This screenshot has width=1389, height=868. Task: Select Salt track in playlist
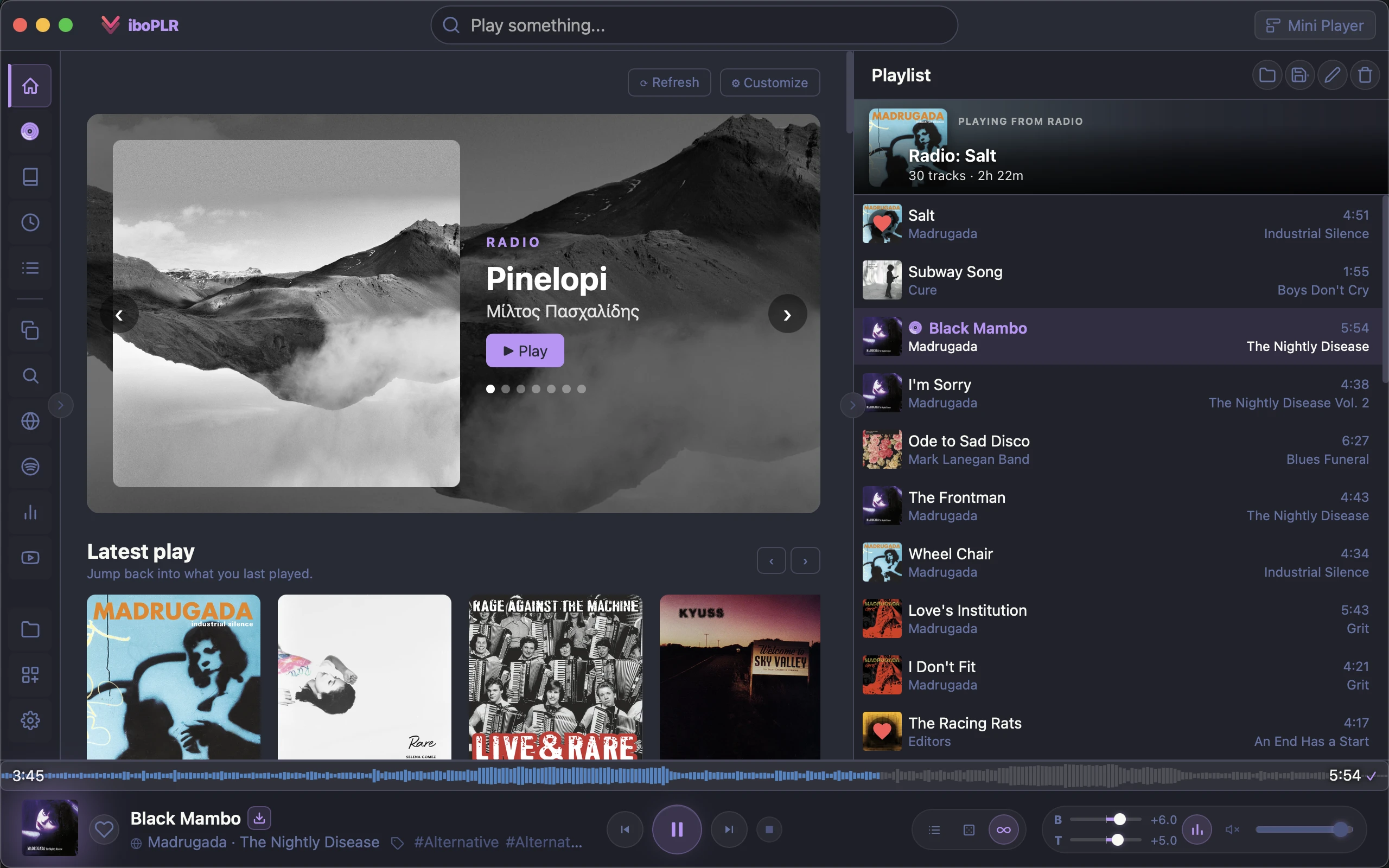click(x=1118, y=224)
